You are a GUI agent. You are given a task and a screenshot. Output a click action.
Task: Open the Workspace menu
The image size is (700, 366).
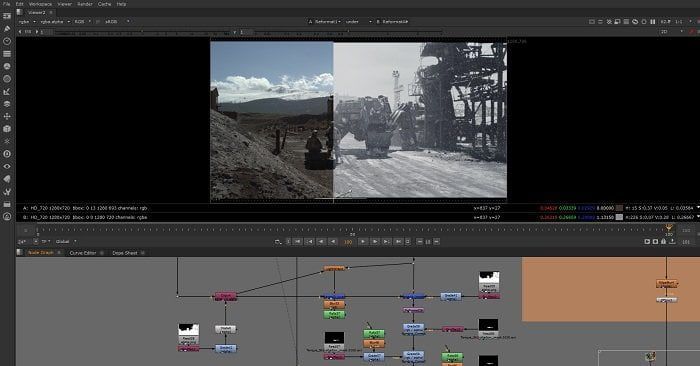click(41, 4)
